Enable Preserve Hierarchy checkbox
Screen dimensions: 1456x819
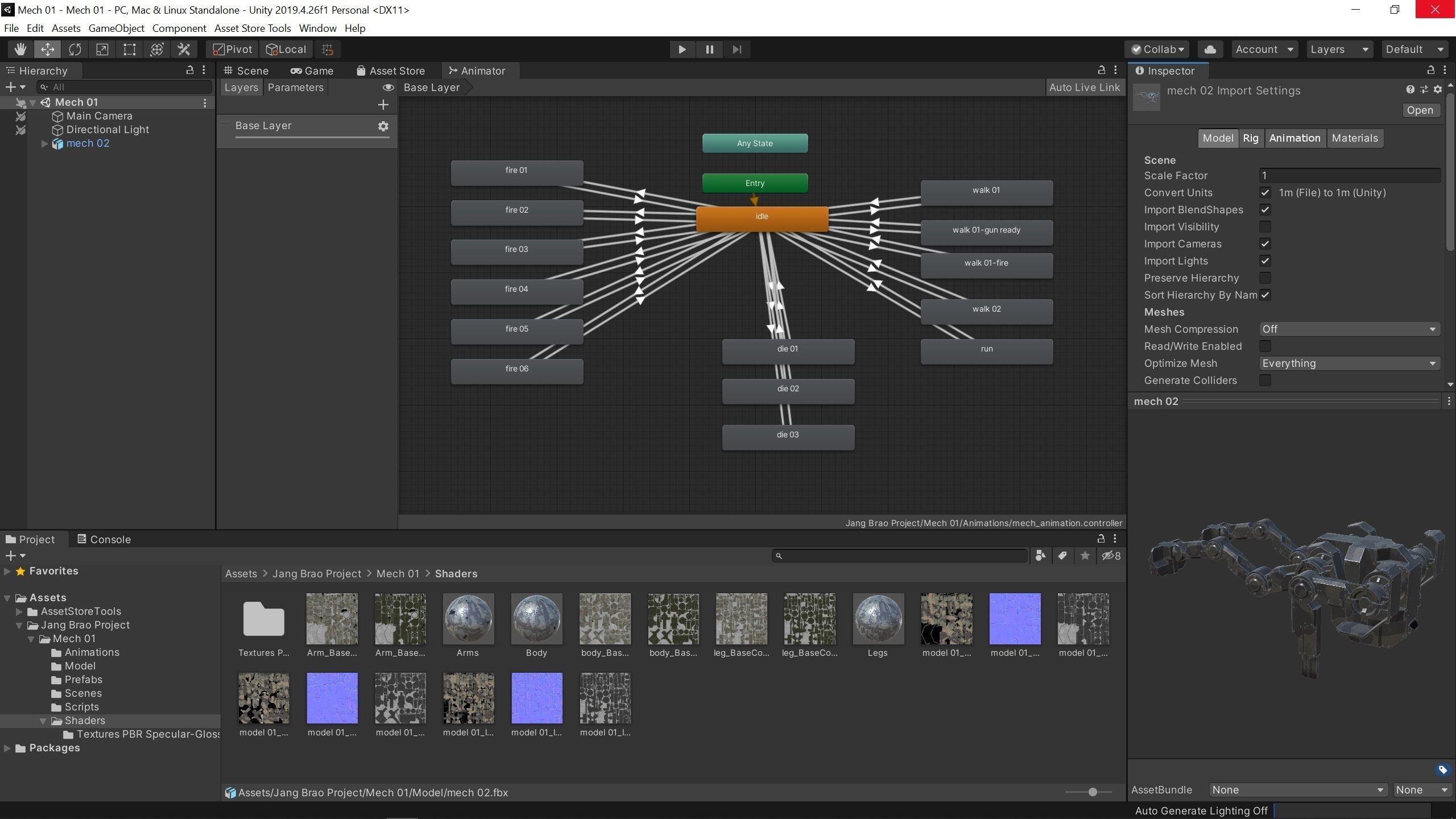[1265, 278]
